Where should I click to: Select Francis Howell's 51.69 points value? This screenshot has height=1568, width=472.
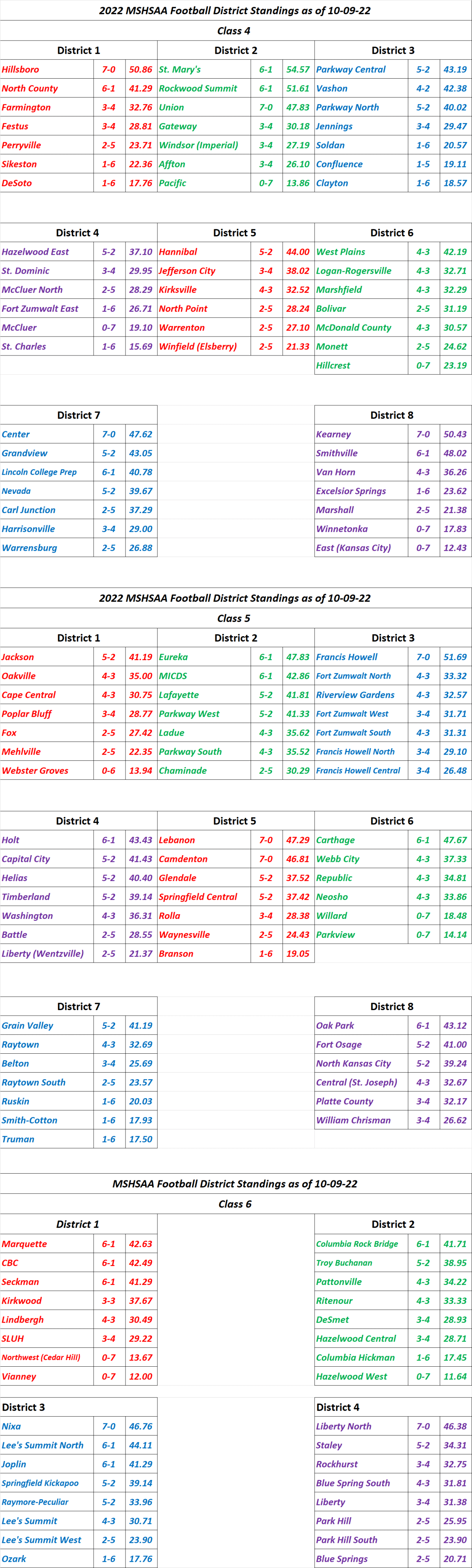(x=455, y=657)
